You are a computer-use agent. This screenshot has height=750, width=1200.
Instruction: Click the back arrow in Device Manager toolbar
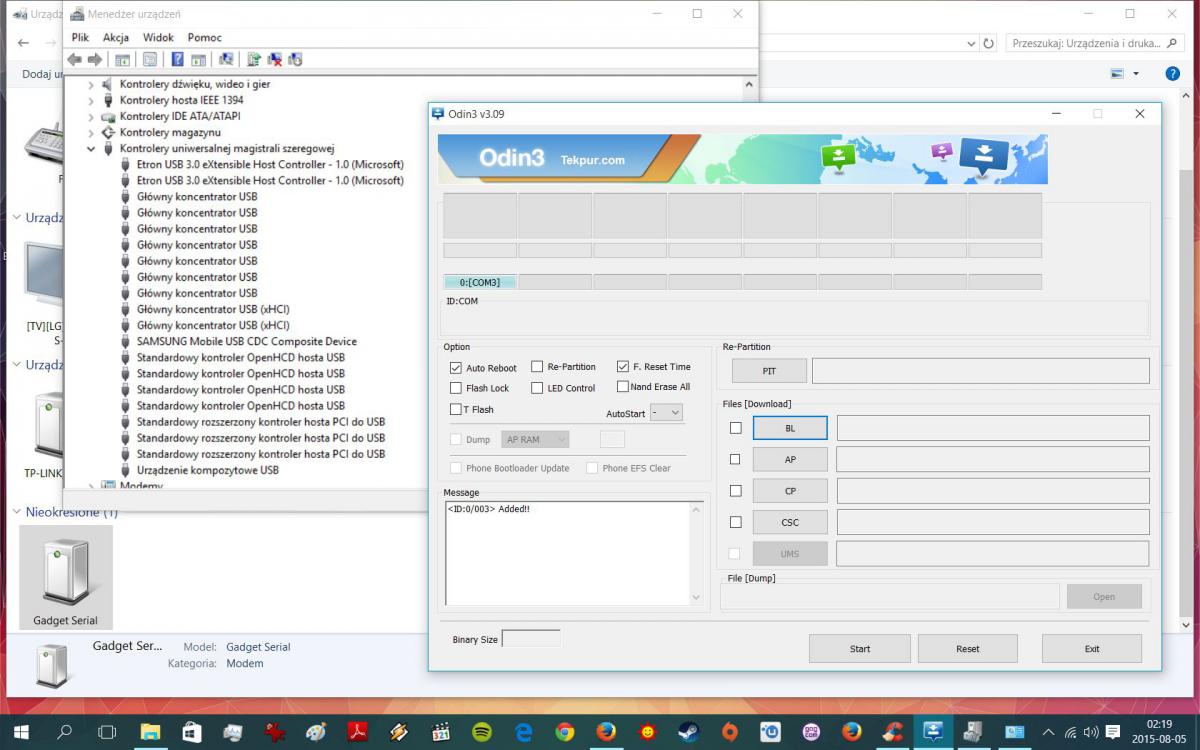tap(74, 60)
